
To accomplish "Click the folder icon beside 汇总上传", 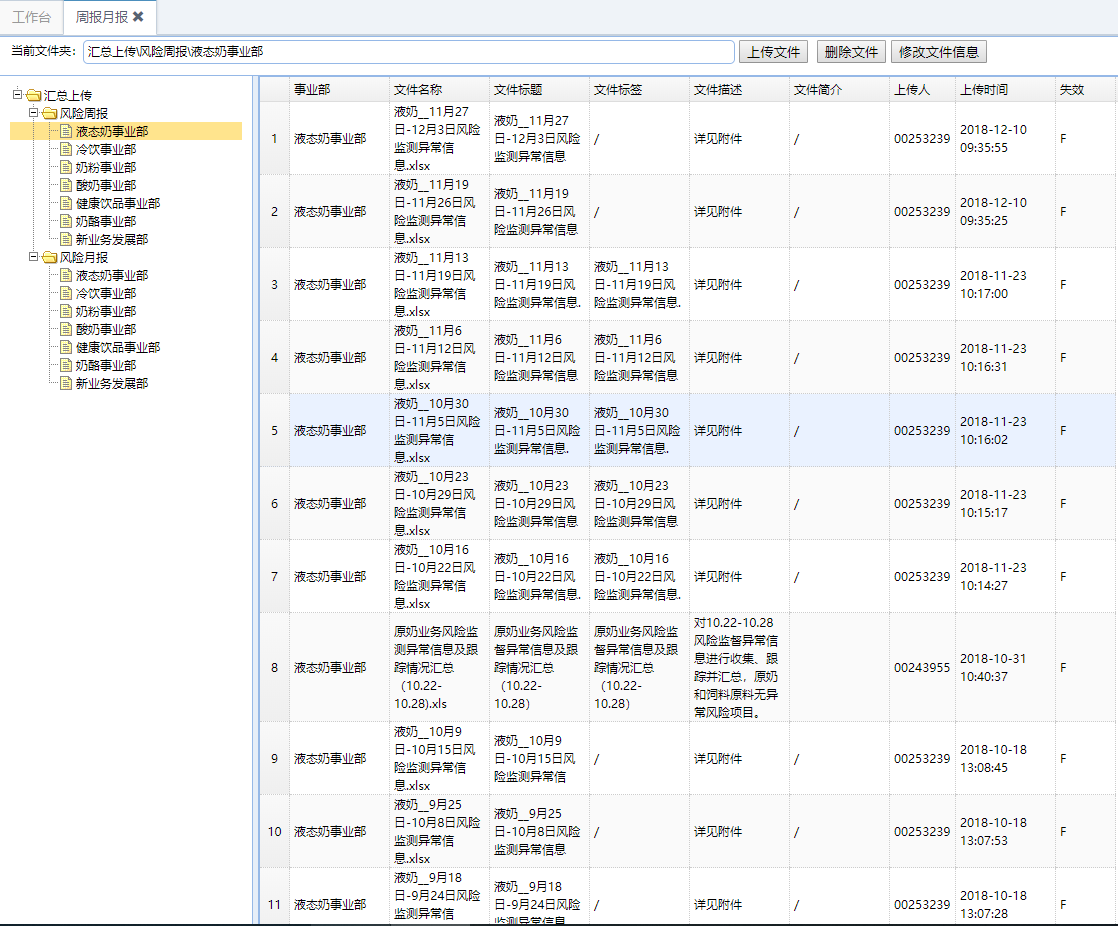I will click(34, 95).
